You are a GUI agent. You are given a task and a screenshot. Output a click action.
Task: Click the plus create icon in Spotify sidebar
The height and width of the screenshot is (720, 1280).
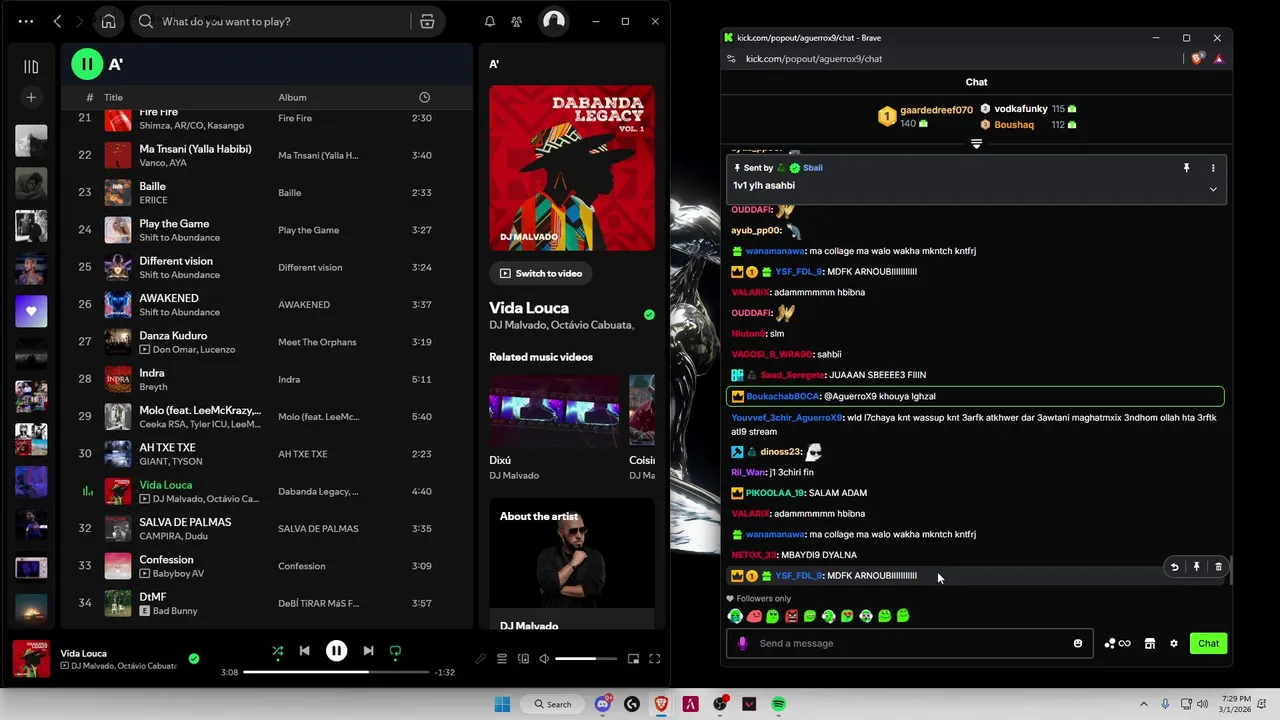tap(31, 97)
